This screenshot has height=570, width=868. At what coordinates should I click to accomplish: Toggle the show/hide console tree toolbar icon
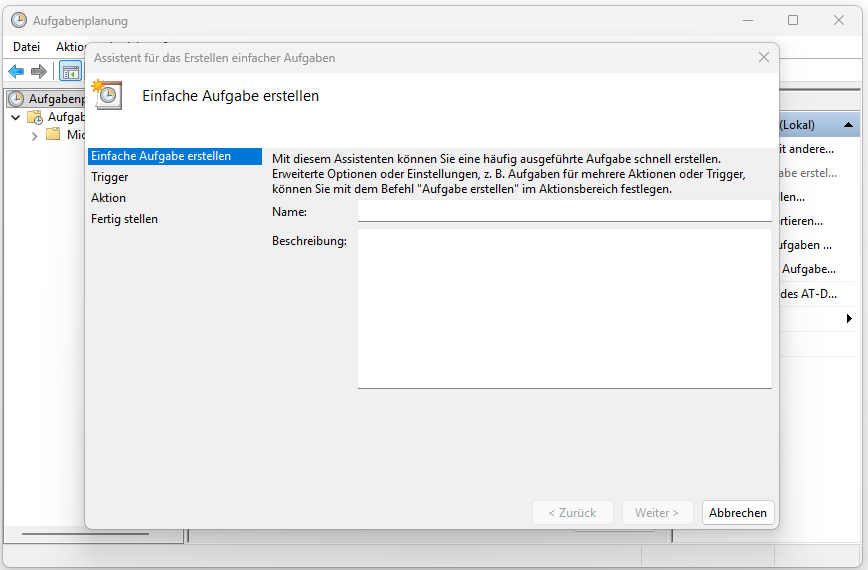point(70,71)
